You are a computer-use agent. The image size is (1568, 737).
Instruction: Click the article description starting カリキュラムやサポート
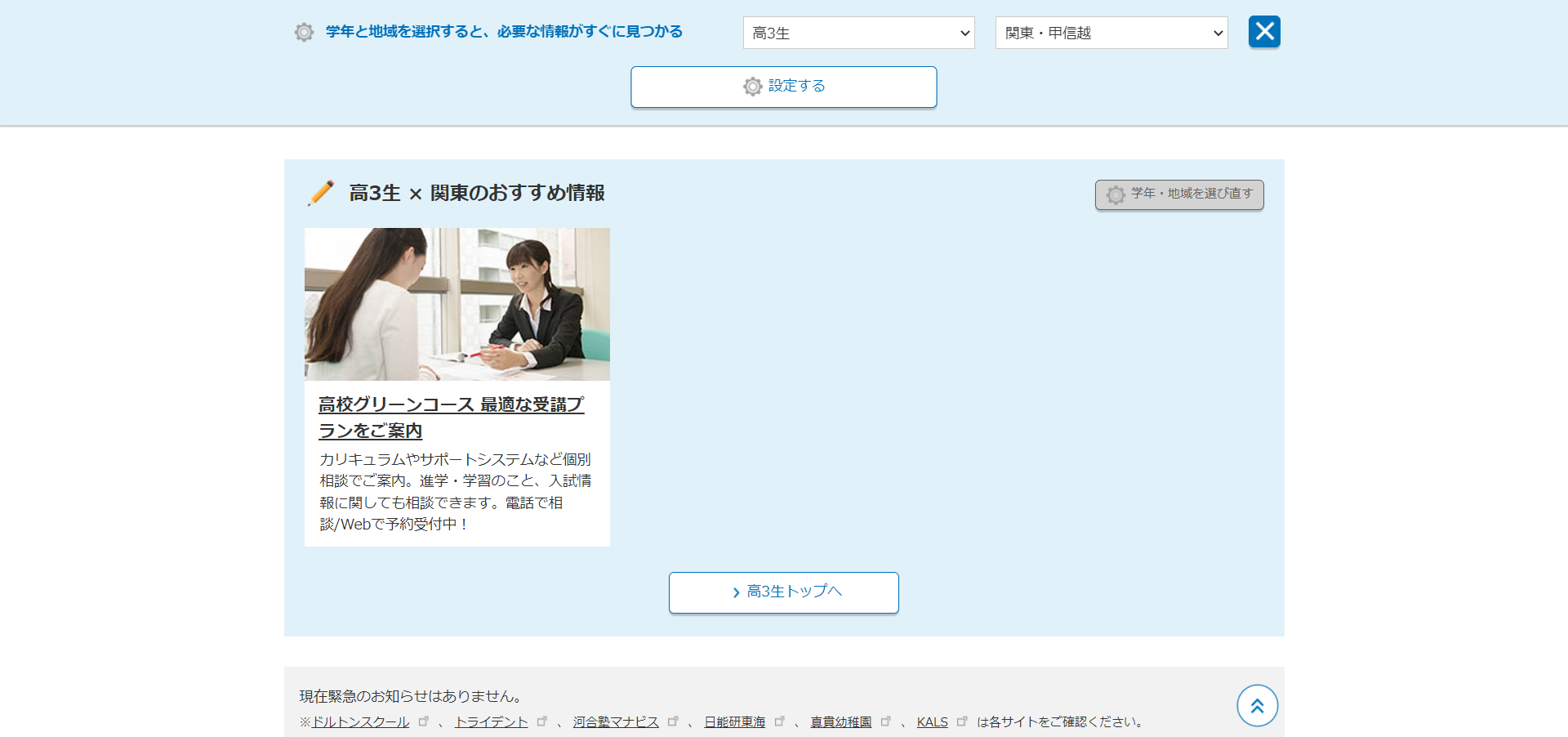tap(456, 492)
